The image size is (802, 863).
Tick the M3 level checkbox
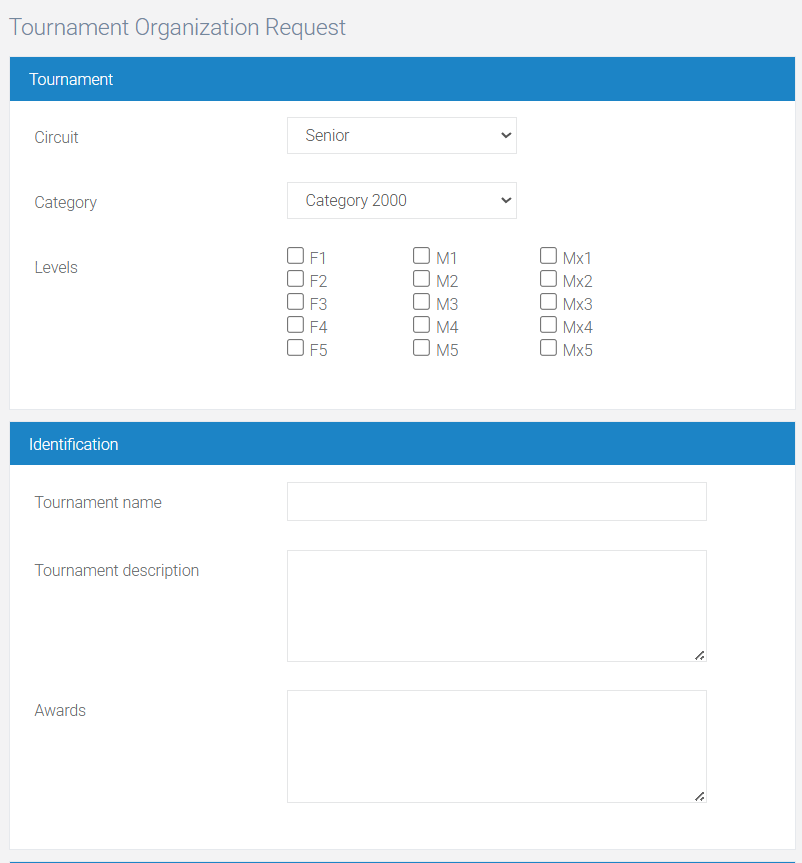[421, 302]
